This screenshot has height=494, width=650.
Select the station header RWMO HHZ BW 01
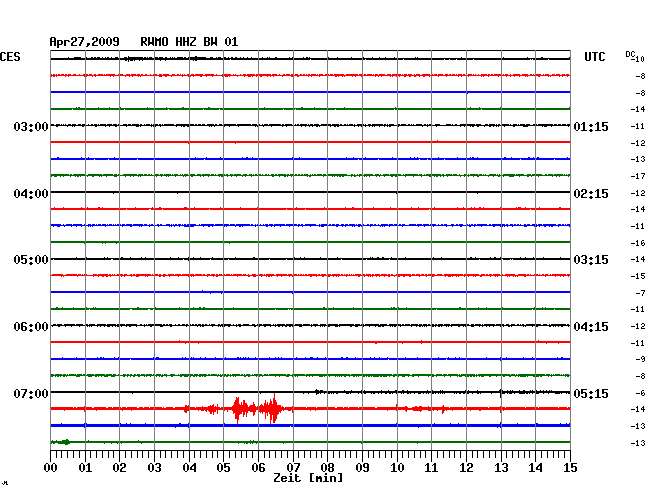189,42
